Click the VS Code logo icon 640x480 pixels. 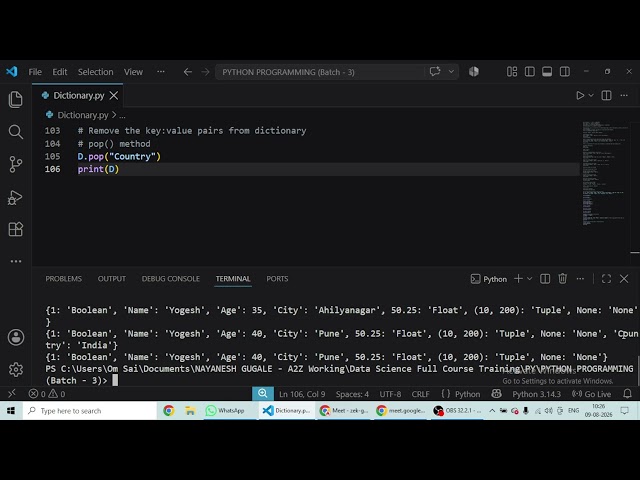click(x=12, y=72)
